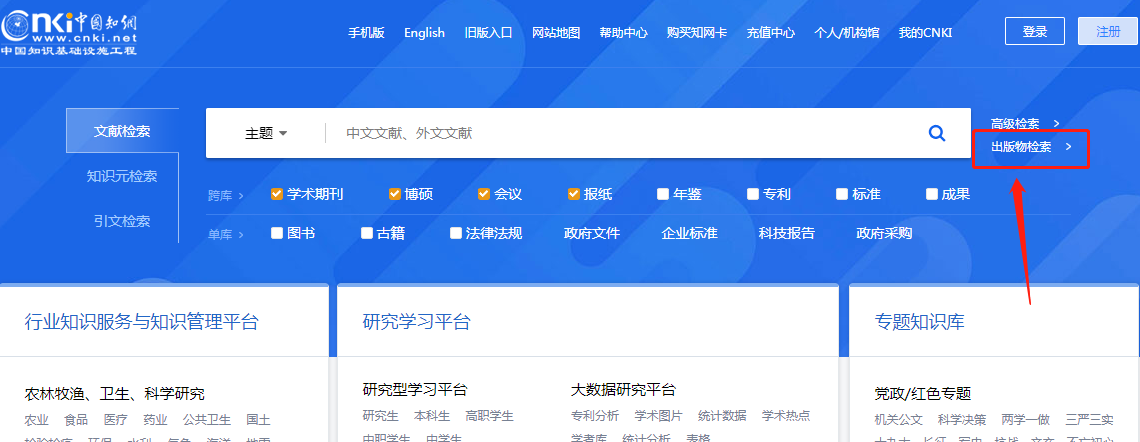The image size is (1140, 442).
Task: Open 专利分析 link
Action: point(595,416)
